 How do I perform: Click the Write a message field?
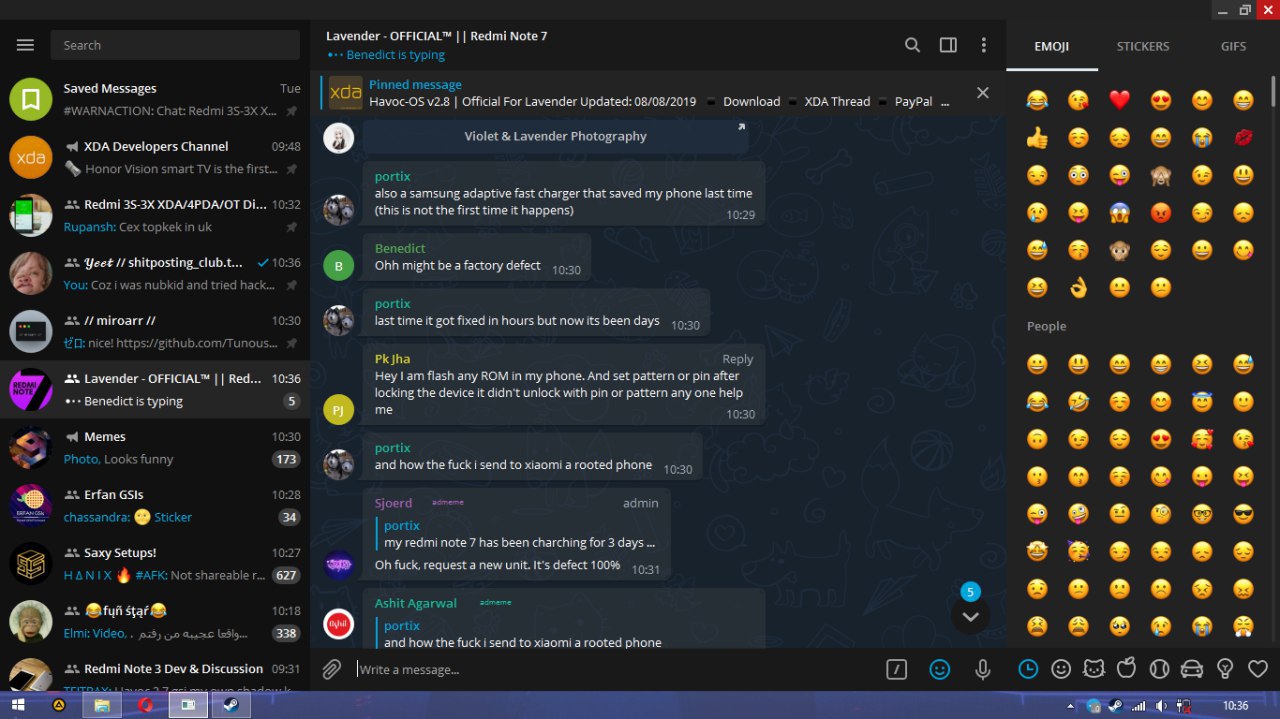point(615,670)
